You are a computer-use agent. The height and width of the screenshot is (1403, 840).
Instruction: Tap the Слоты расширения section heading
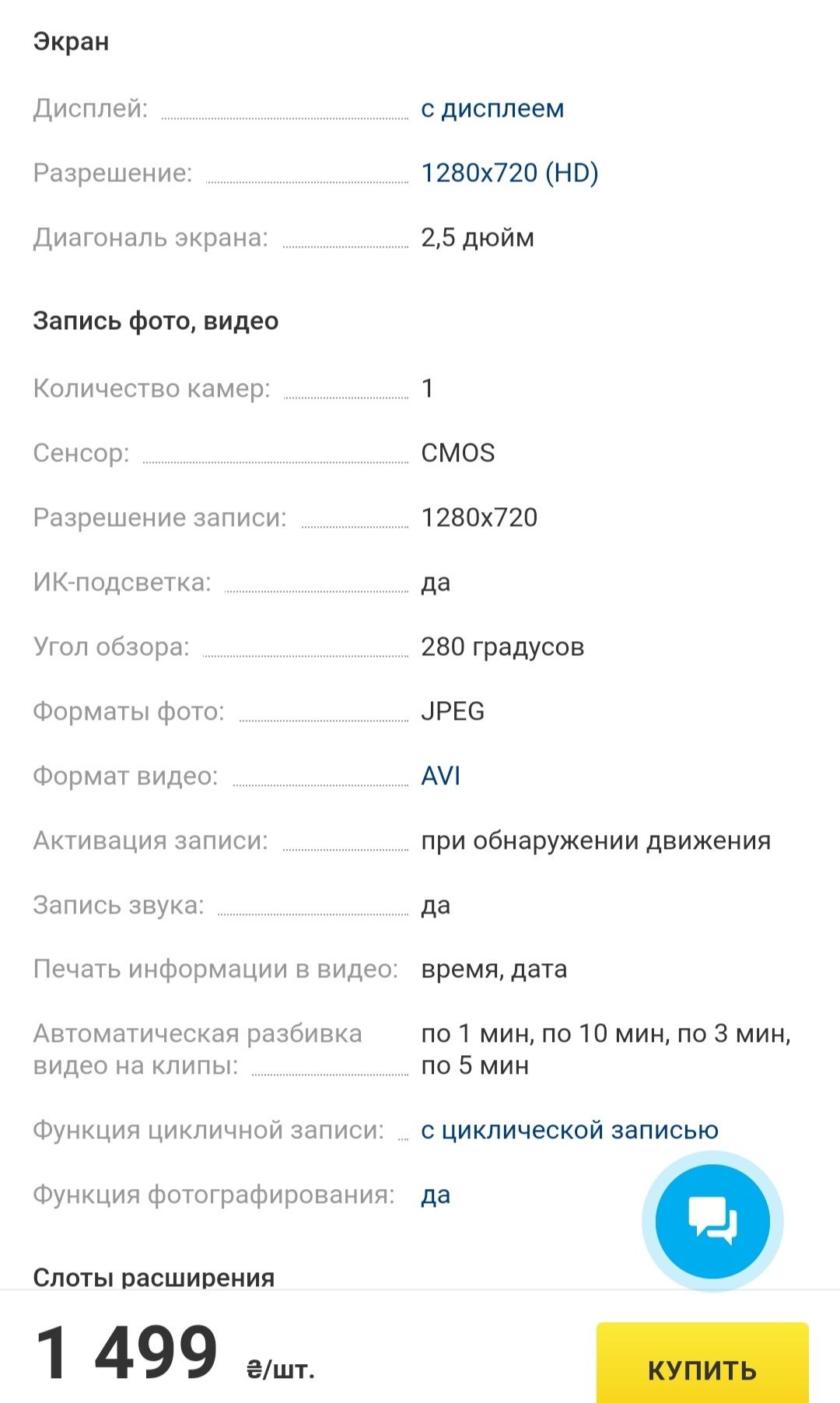154,1277
